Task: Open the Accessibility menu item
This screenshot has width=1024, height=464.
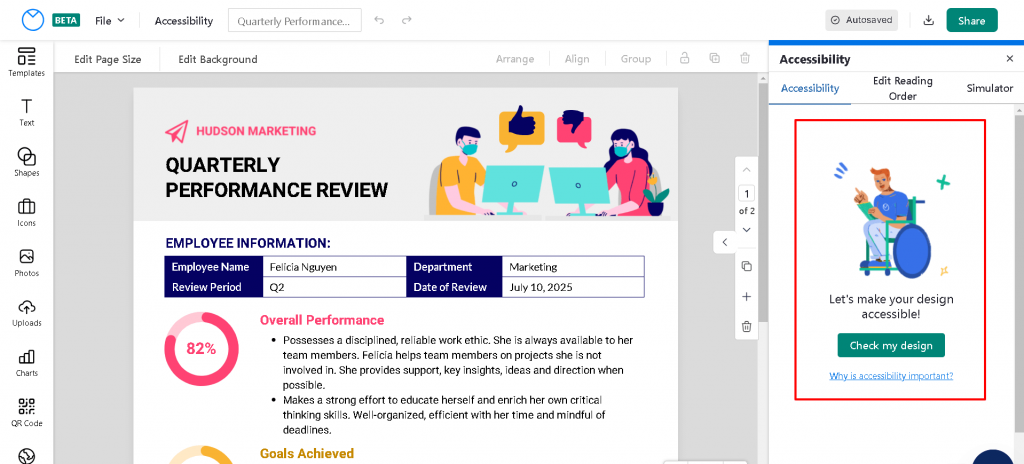Action: [x=184, y=20]
